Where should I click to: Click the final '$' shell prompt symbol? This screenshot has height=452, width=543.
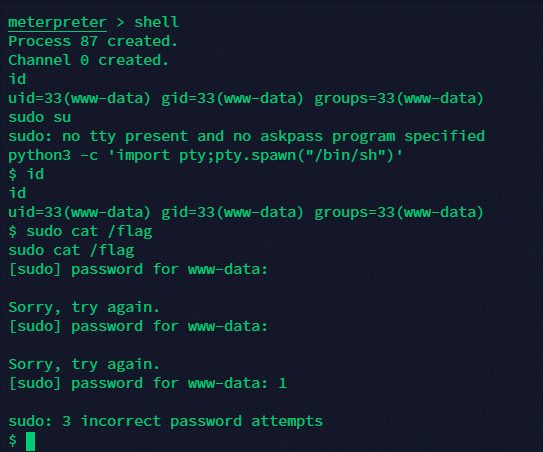pyautogui.click(x=12, y=440)
